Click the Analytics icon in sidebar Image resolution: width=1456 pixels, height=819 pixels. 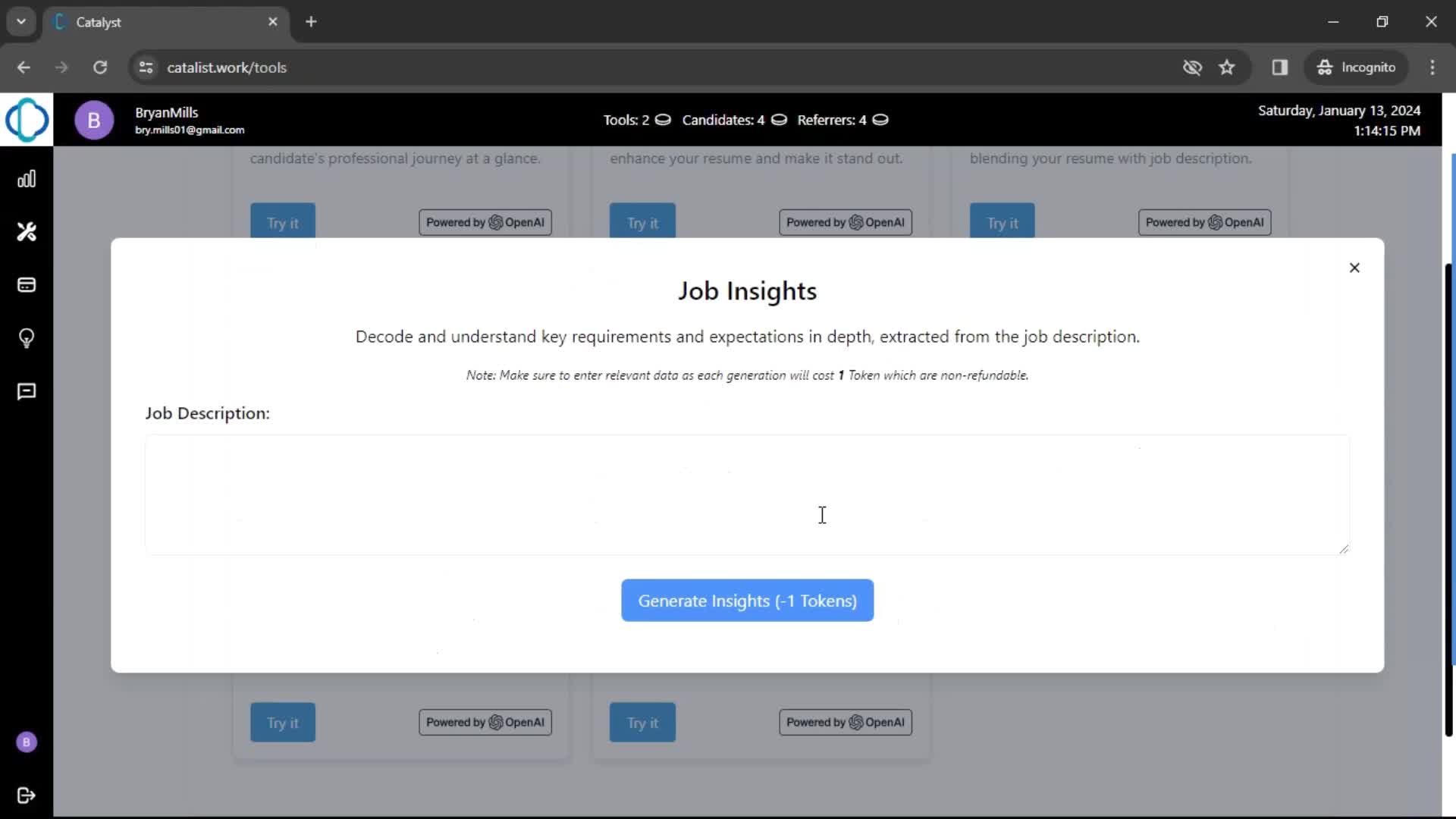click(27, 178)
